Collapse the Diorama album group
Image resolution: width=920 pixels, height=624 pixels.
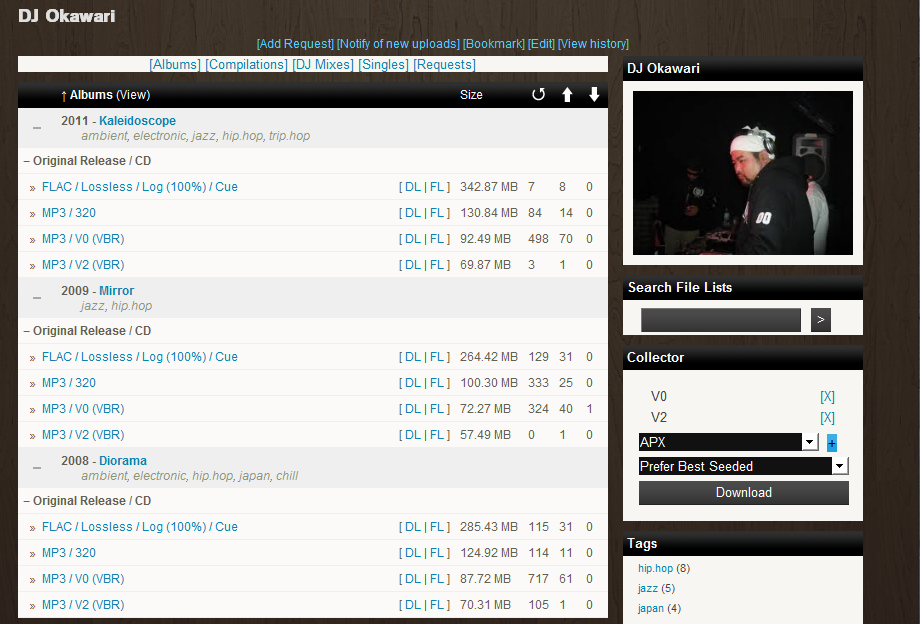click(x=37, y=468)
